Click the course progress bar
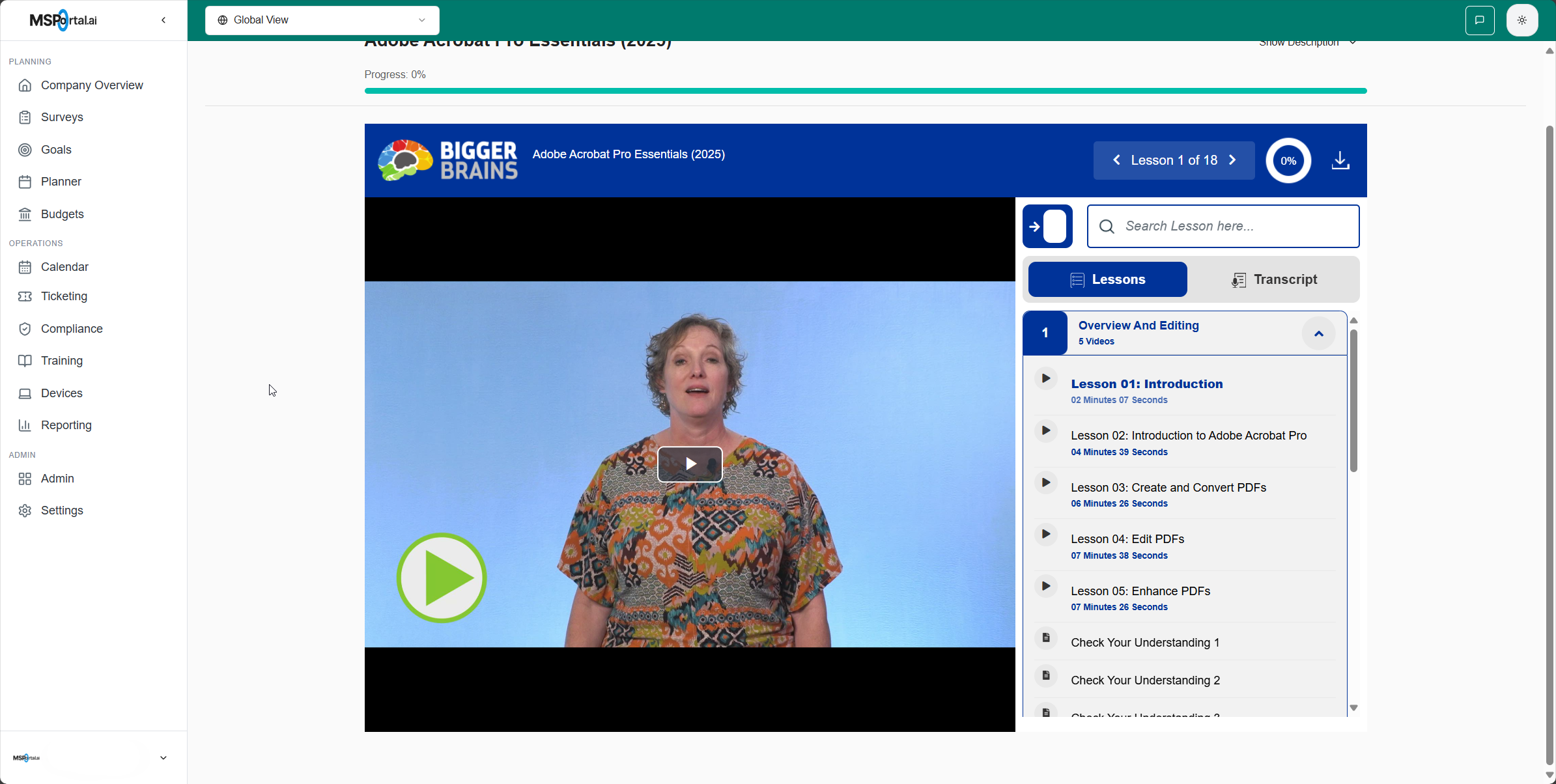This screenshot has width=1556, height=784. point(866,91)
